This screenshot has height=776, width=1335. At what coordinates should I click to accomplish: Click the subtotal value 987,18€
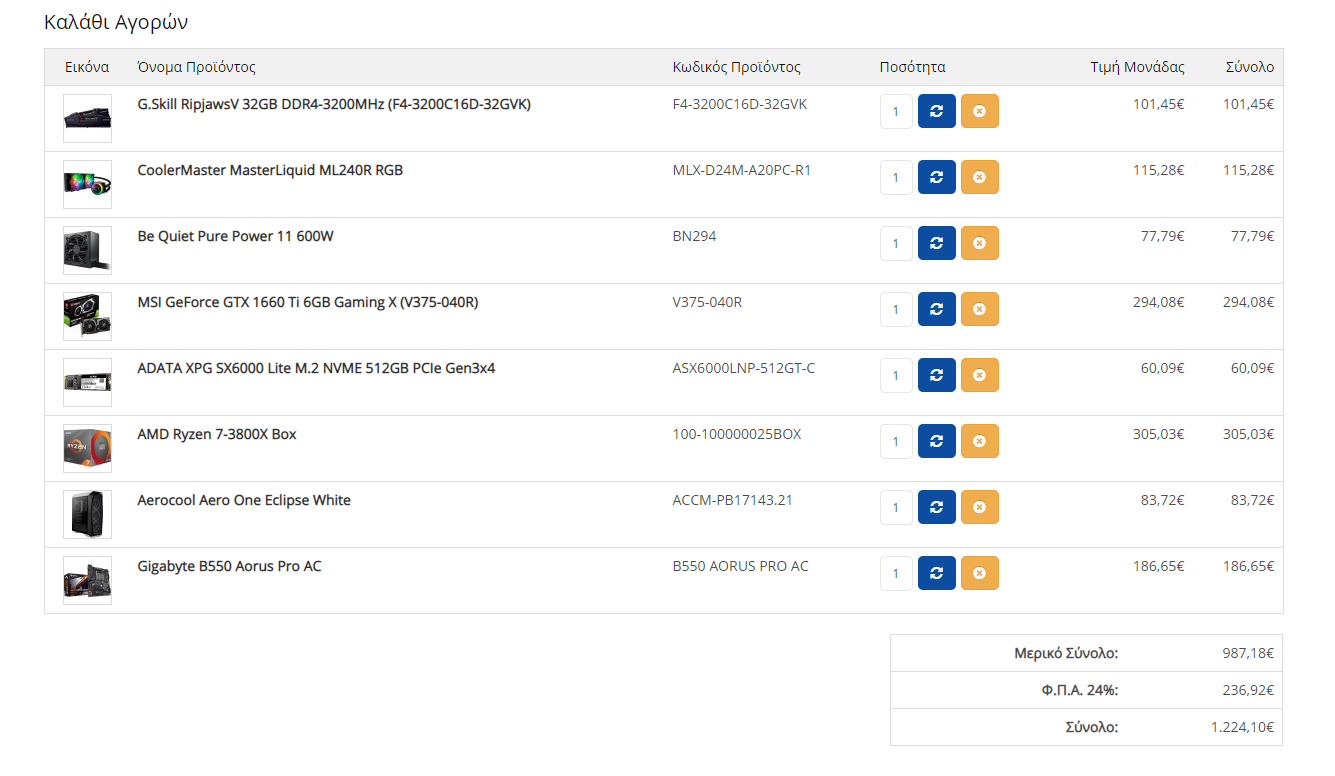click(x=1248, y=653)
